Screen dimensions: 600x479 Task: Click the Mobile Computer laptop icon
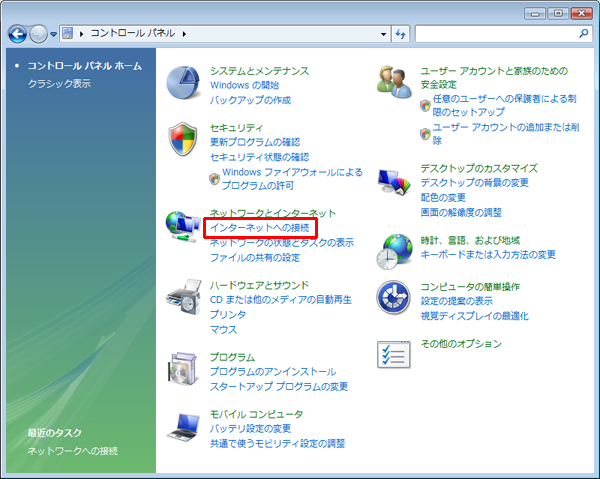184,427
